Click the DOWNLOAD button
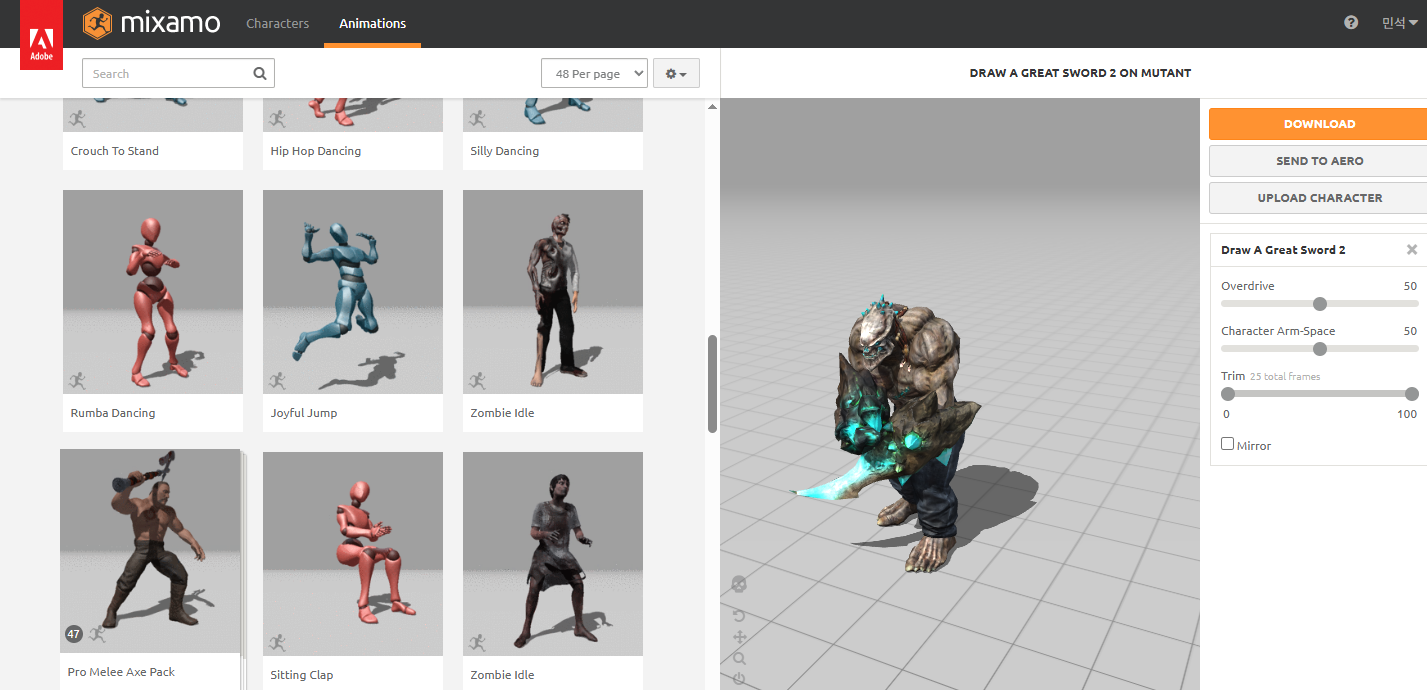 1319,124
